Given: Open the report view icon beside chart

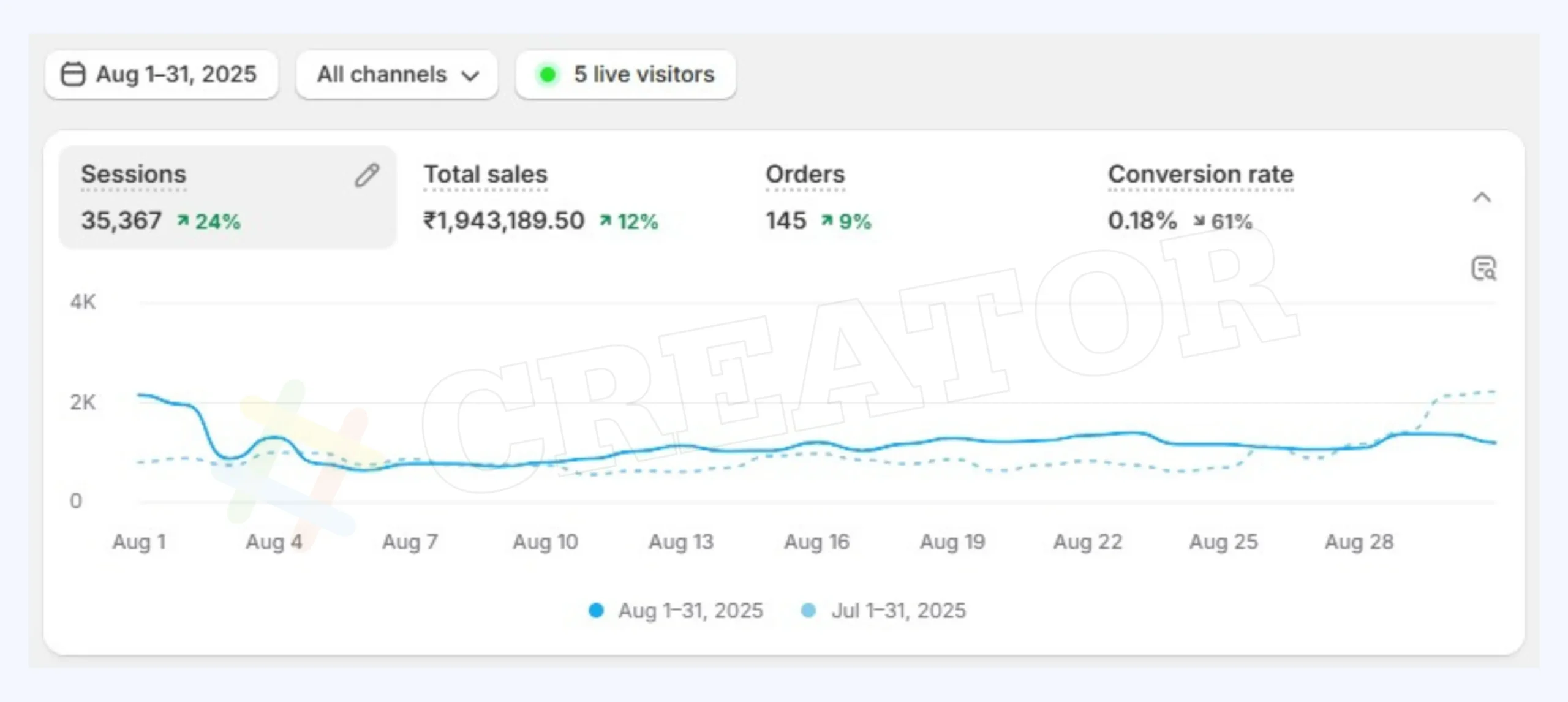Looking at the screenshot, I should (1483, 268).
